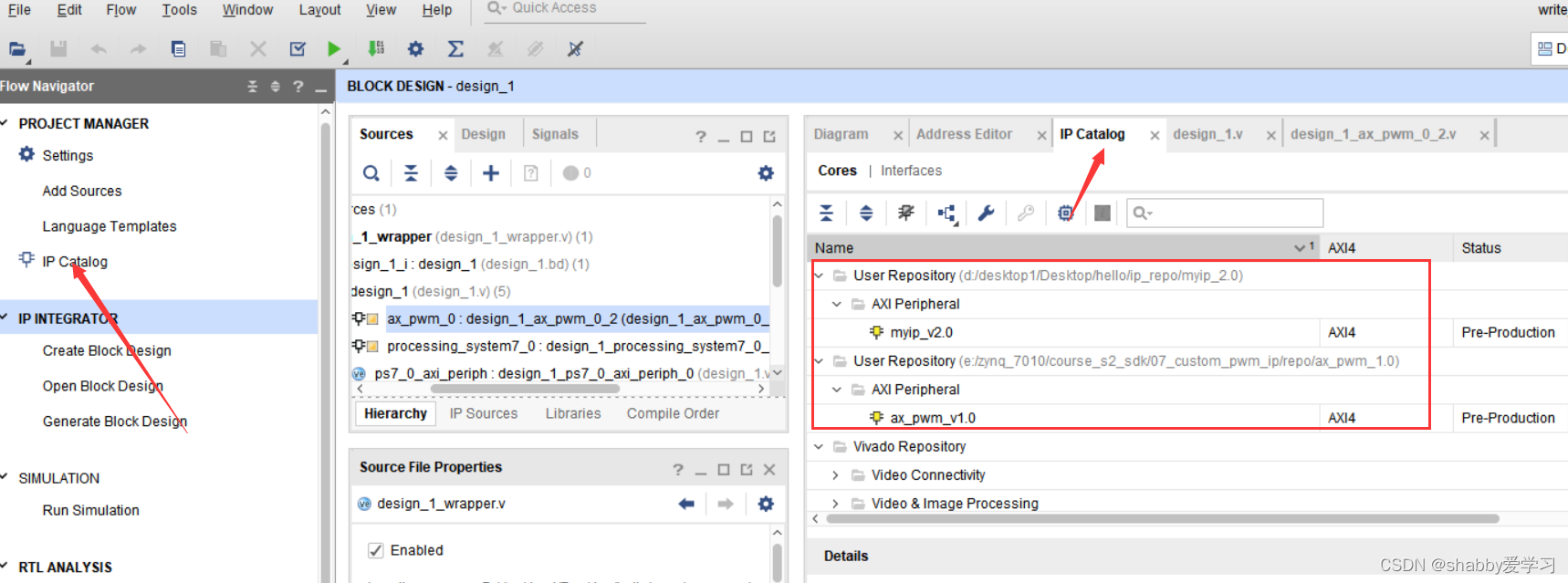This screenshot has height=583, width=1568.
Task: Click the filter icon in IP Catalog toolbar
Action: tap(906, 213)
